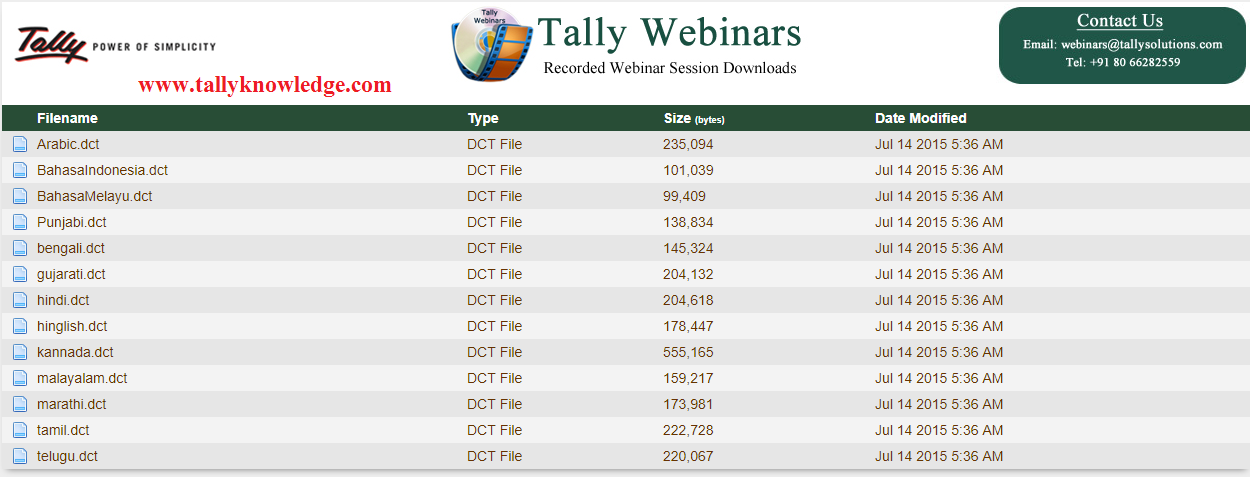Click the file icon next to tamil.dct

coord(20,430)
